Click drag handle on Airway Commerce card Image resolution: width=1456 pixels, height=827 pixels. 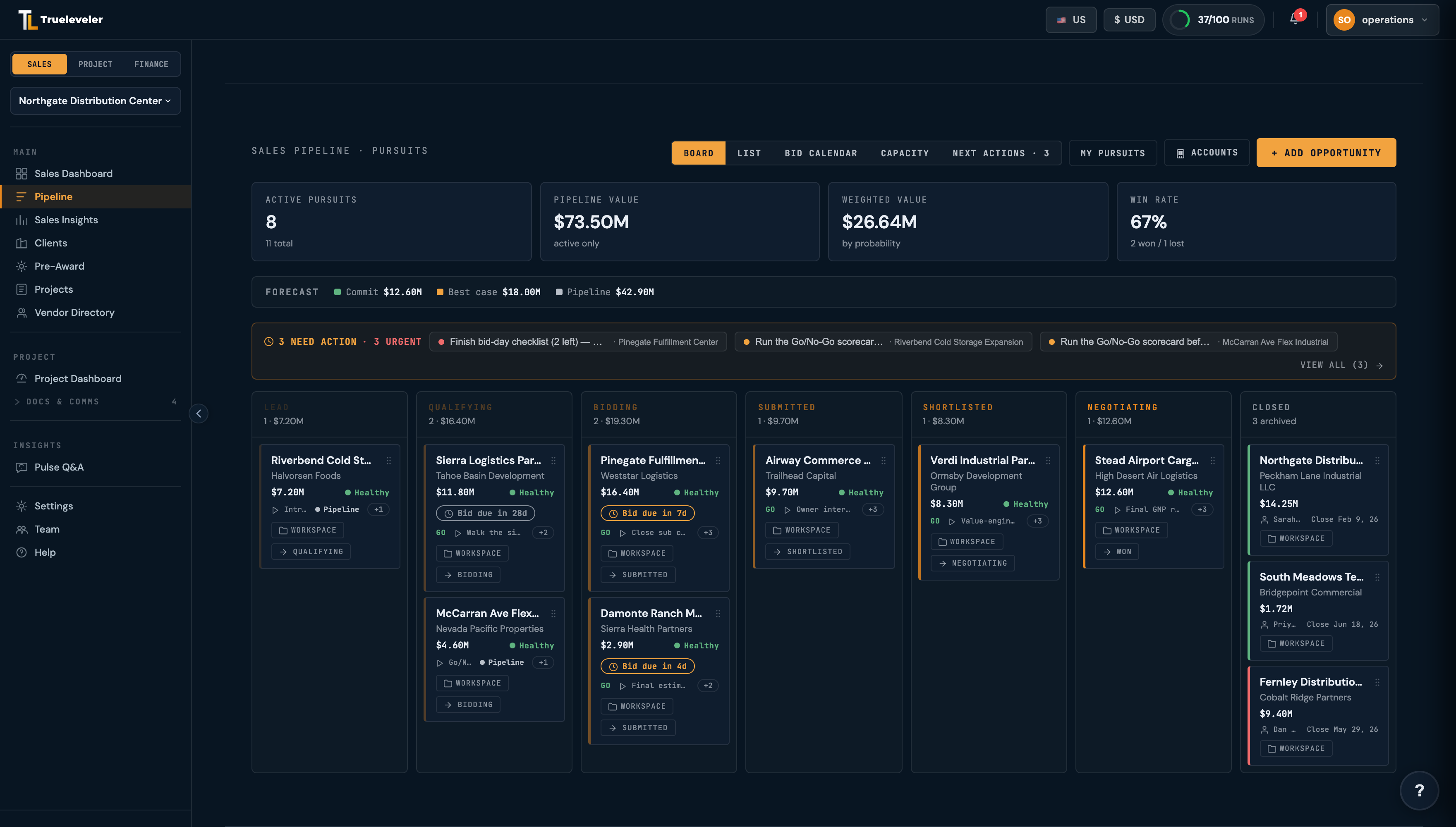click(884, 461)
